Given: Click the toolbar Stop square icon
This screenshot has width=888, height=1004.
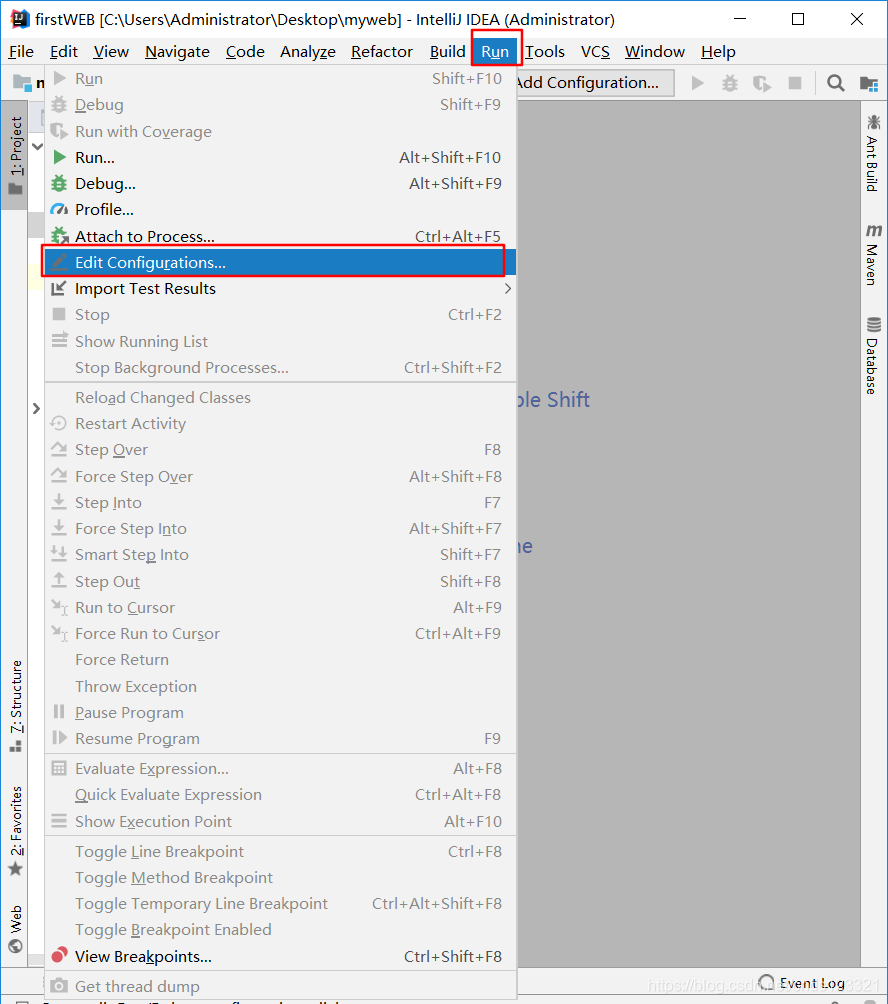Looking at the screenshot, I should [x=795, y=83].
